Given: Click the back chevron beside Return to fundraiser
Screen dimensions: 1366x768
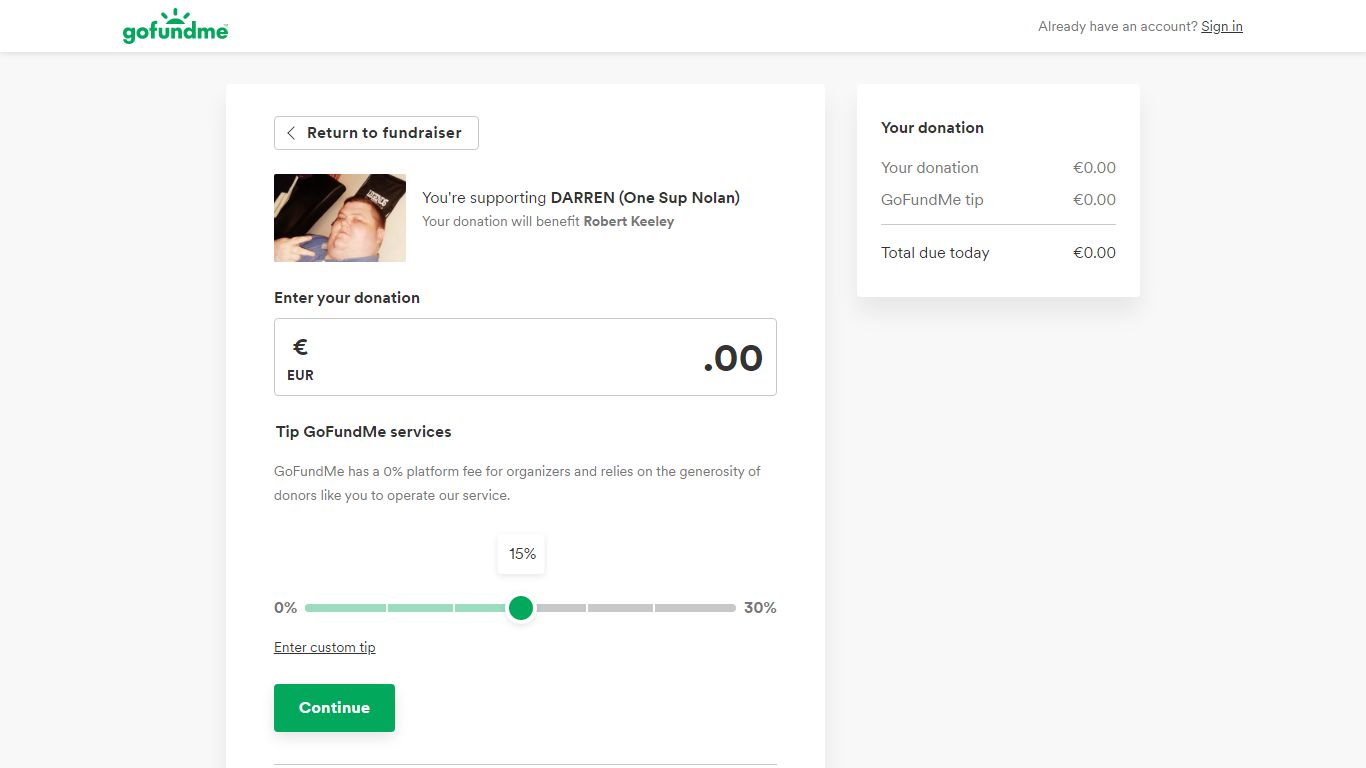Looking at the screenshot, I should [291, 133].
